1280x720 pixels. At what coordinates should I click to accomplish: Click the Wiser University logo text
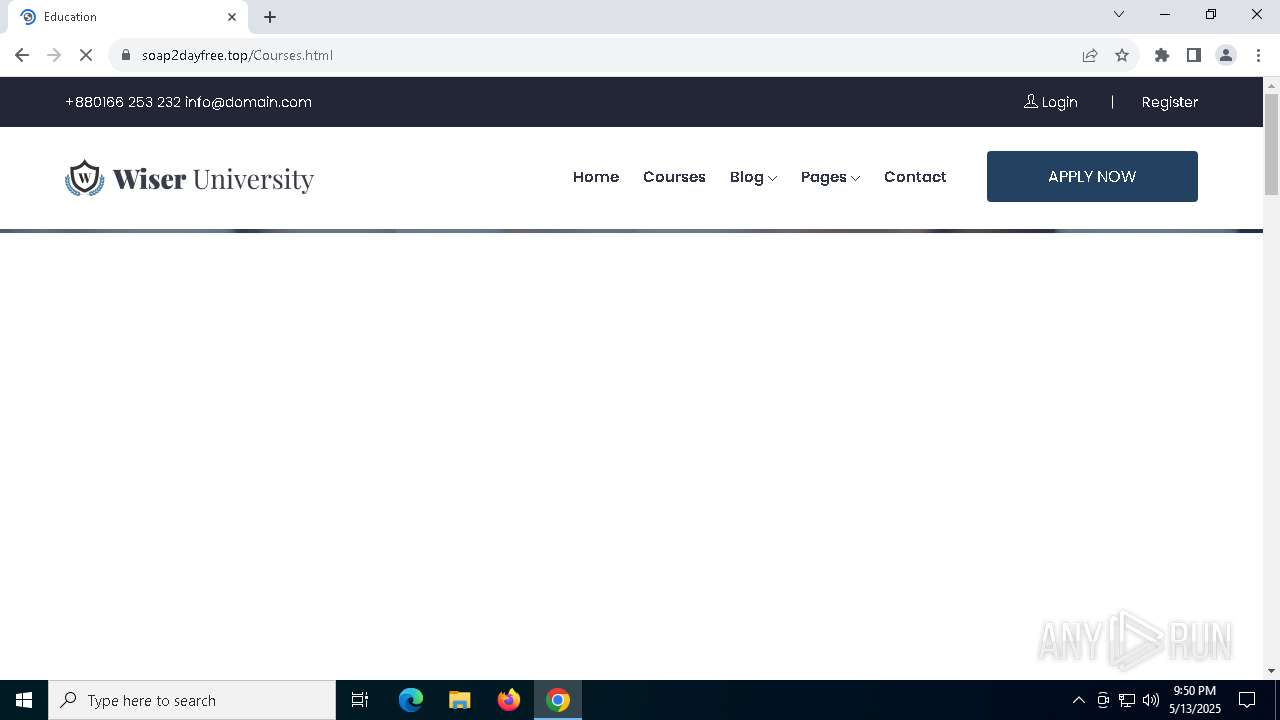tap(213, 179)
